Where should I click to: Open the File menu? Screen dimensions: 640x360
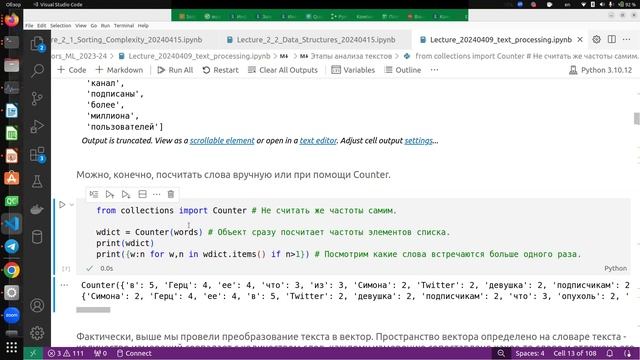[29, 25]
